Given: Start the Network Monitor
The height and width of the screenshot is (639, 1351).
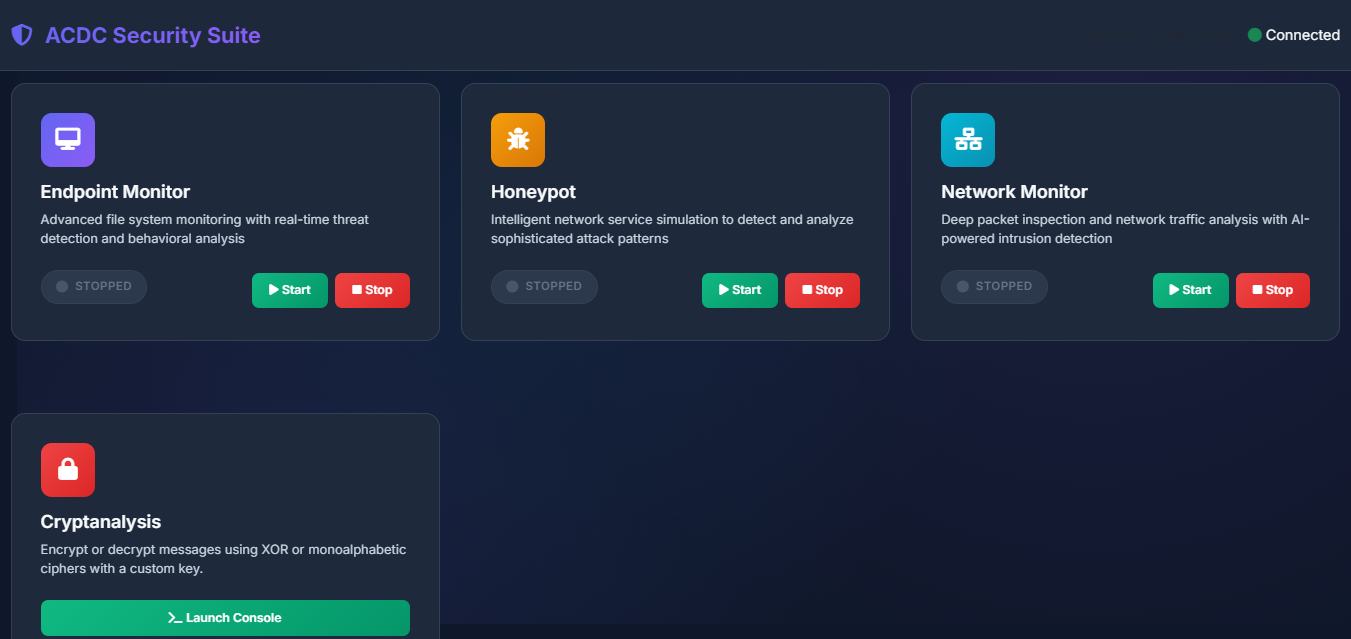Looking at the screenshot, I should 1190,290.
